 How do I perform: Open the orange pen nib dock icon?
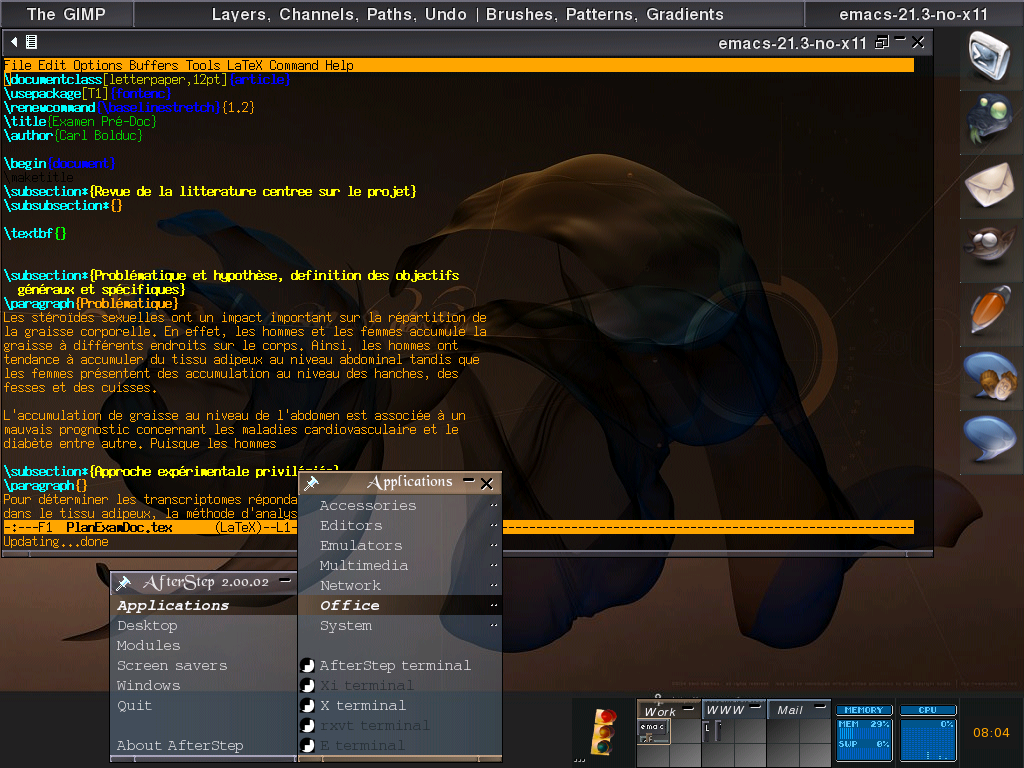tap(991, 310)
